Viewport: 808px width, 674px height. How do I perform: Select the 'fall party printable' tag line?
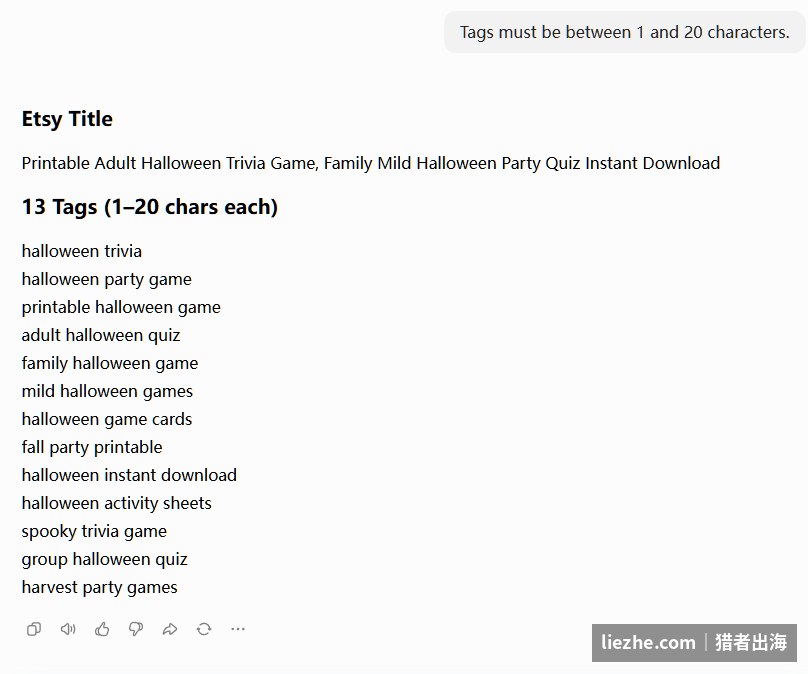tap(92, 447)
